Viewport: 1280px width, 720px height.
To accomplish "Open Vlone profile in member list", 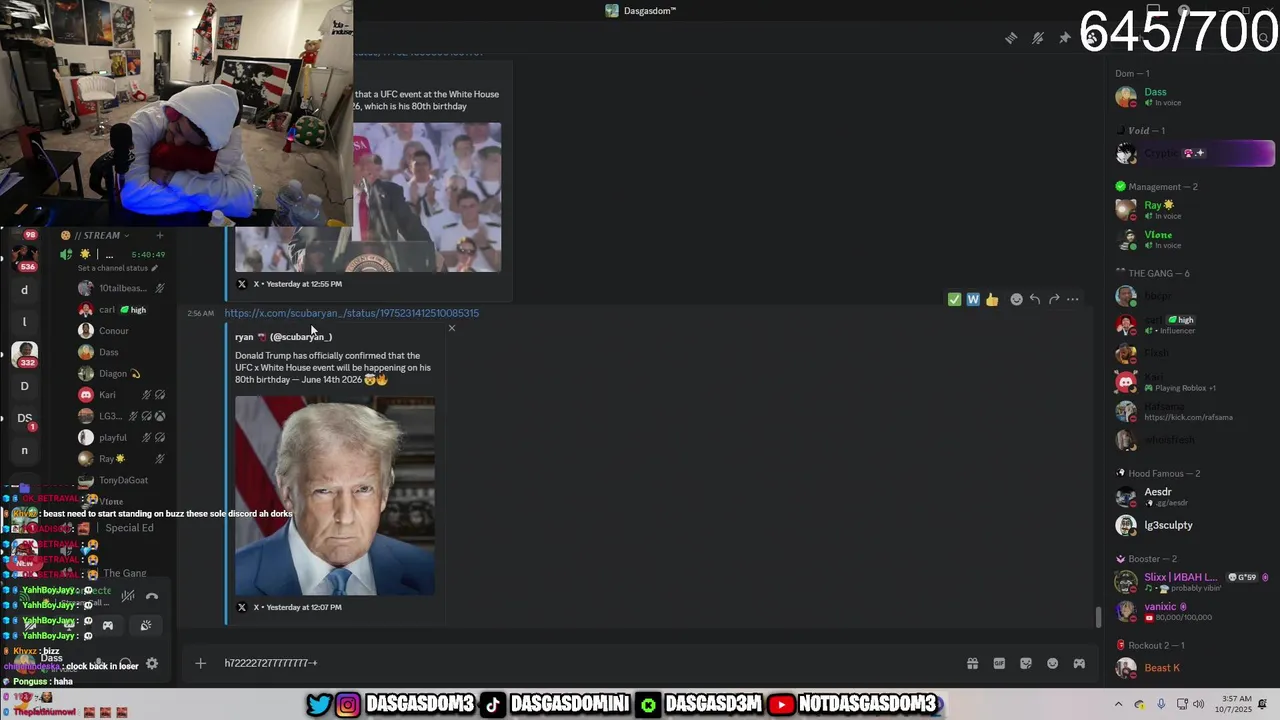I will tap(1195, 240).
